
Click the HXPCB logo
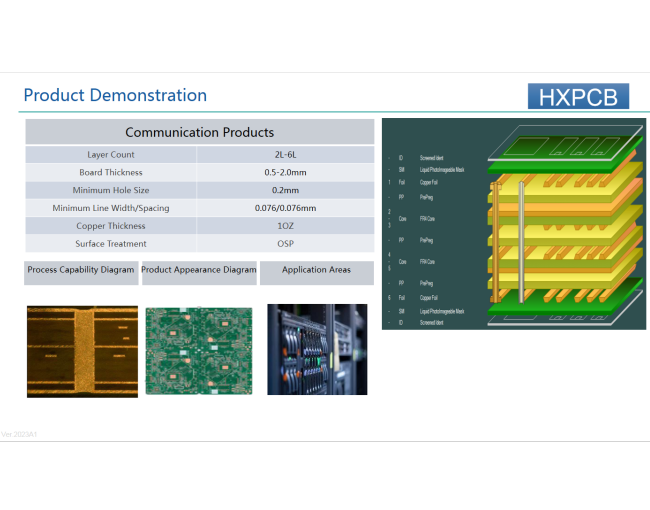[x=578, y=96]
